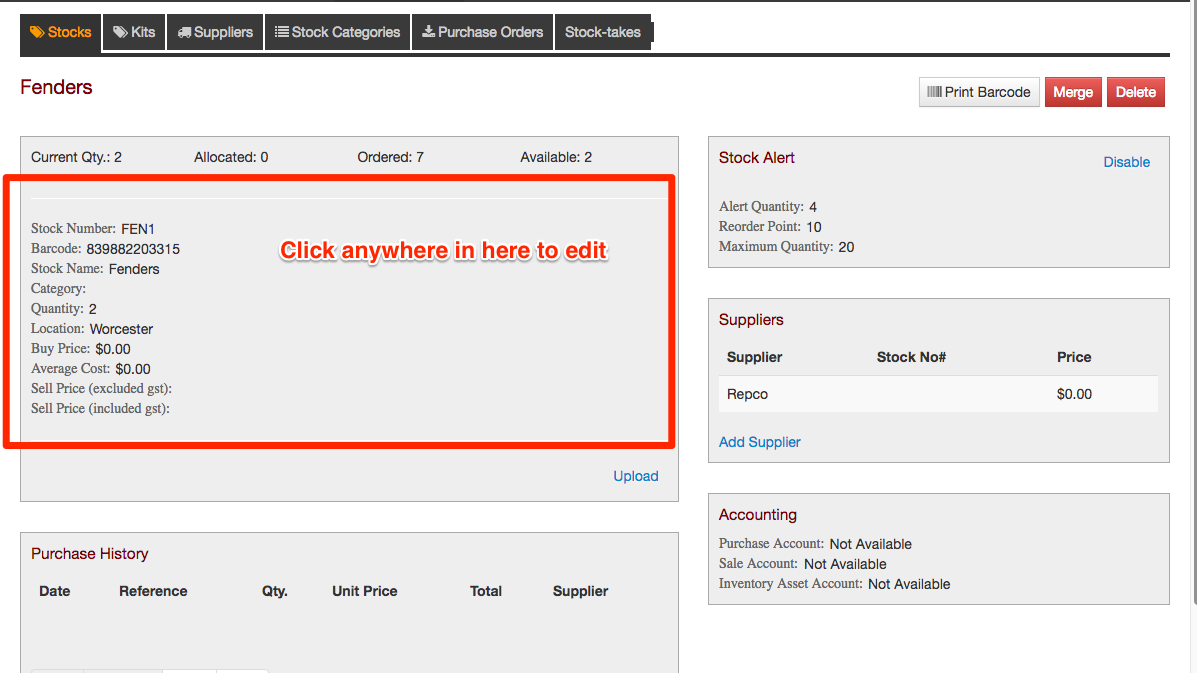1197x673 pixels.
Task: Click the tags icon on Kits tab
Action: click(120, 32)
